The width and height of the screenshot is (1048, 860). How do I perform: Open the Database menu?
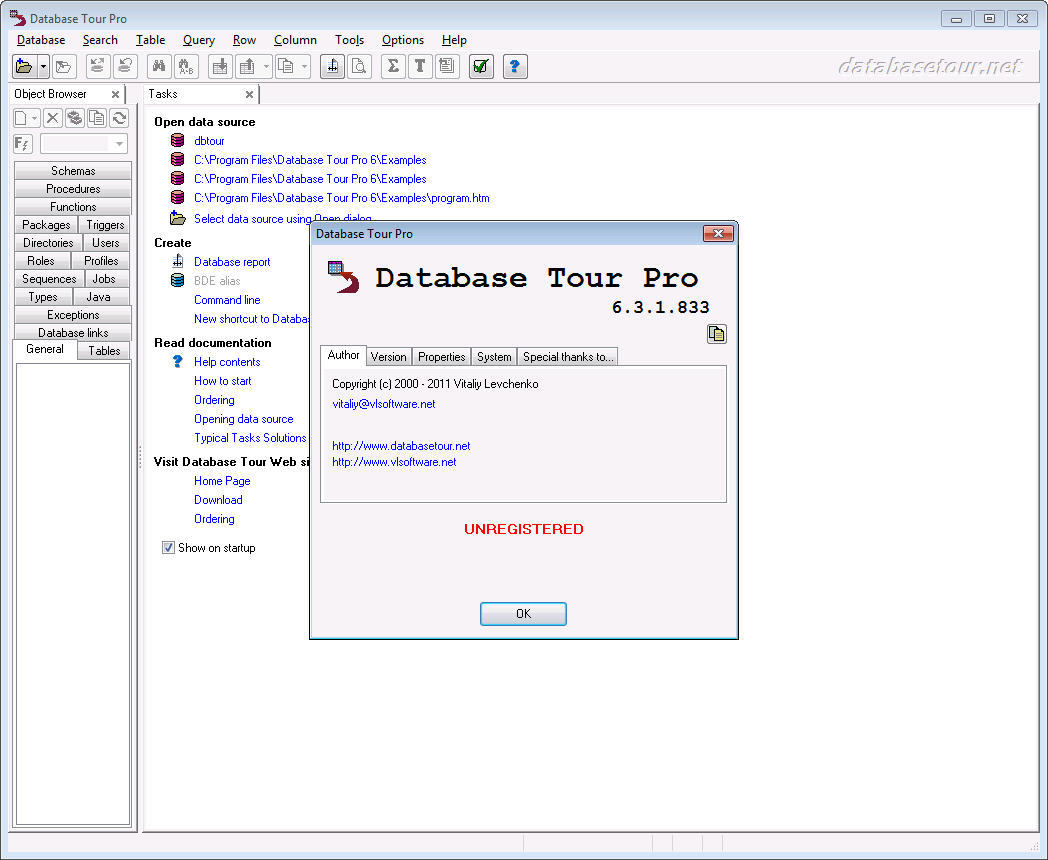(41, 40)
